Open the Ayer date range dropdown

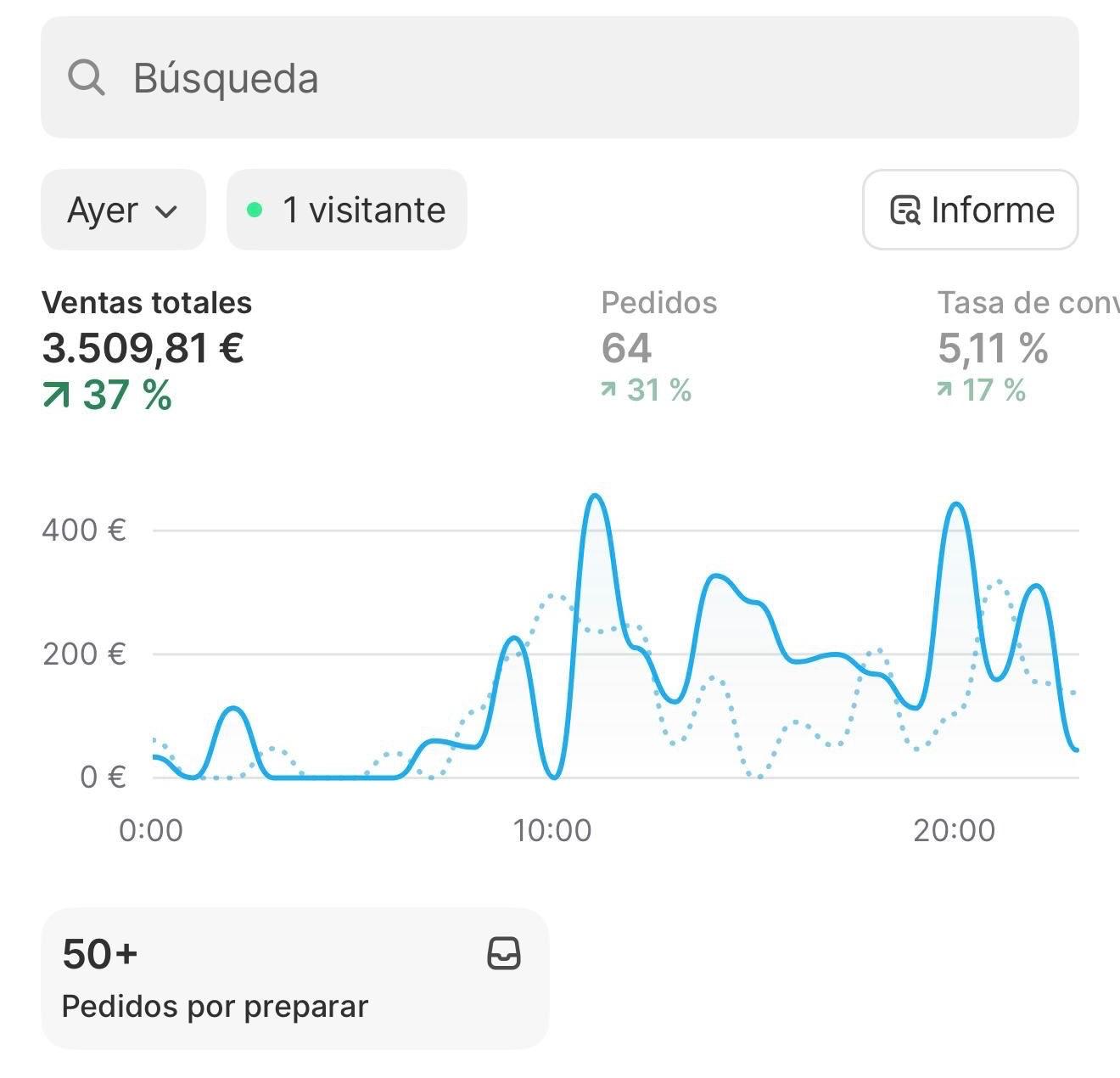pos(123,210)
